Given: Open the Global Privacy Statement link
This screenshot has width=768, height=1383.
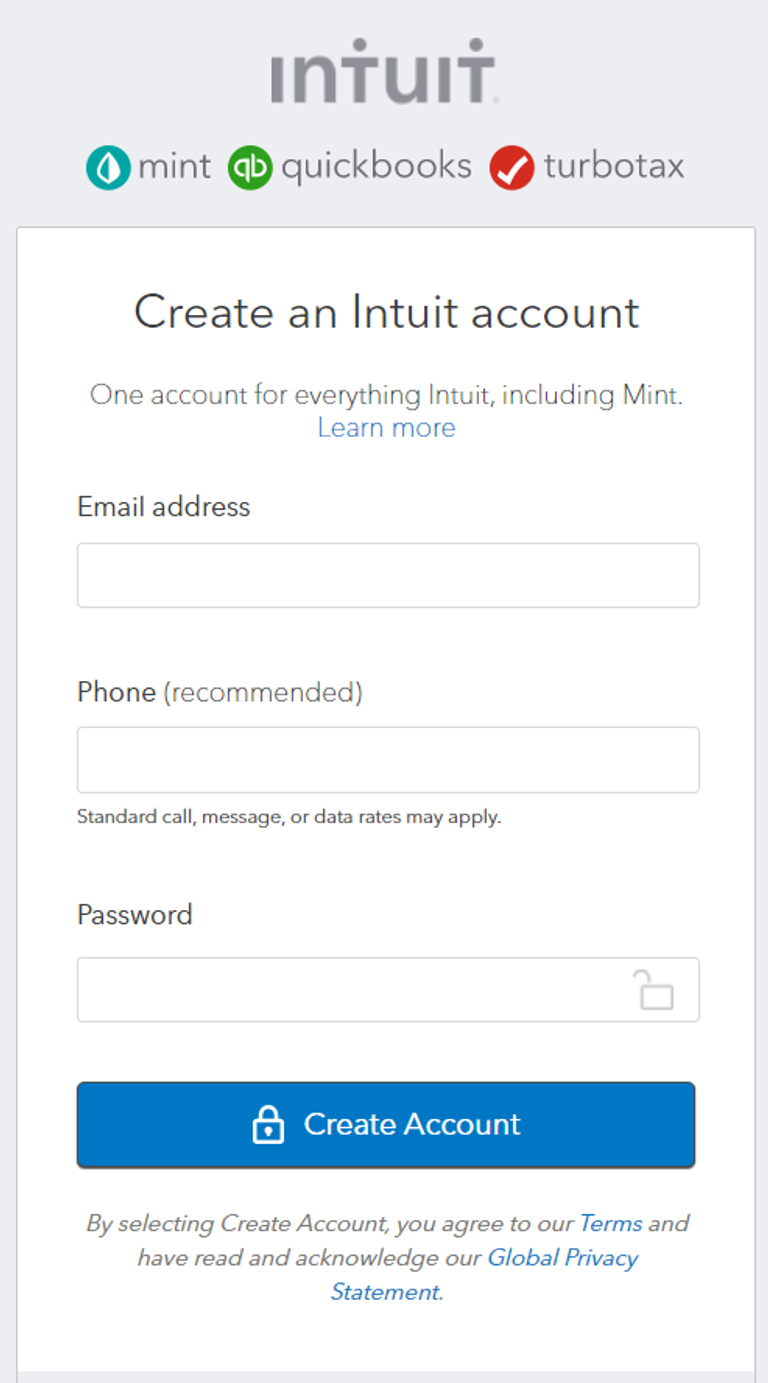Looking at the screenshot, I should tap(563, 1258).
